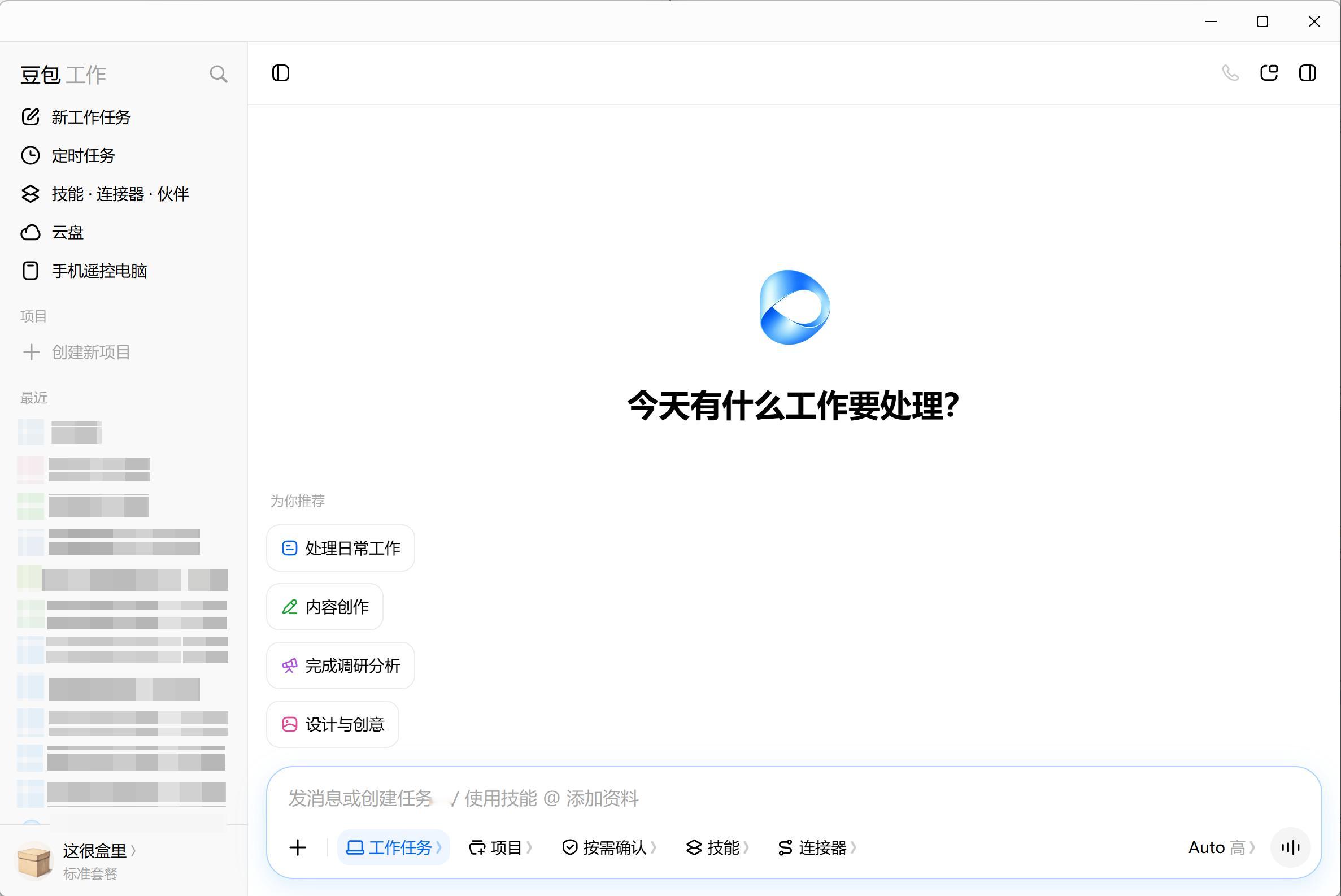Open 定时任务 menu entry

click(x=84, y=155)
